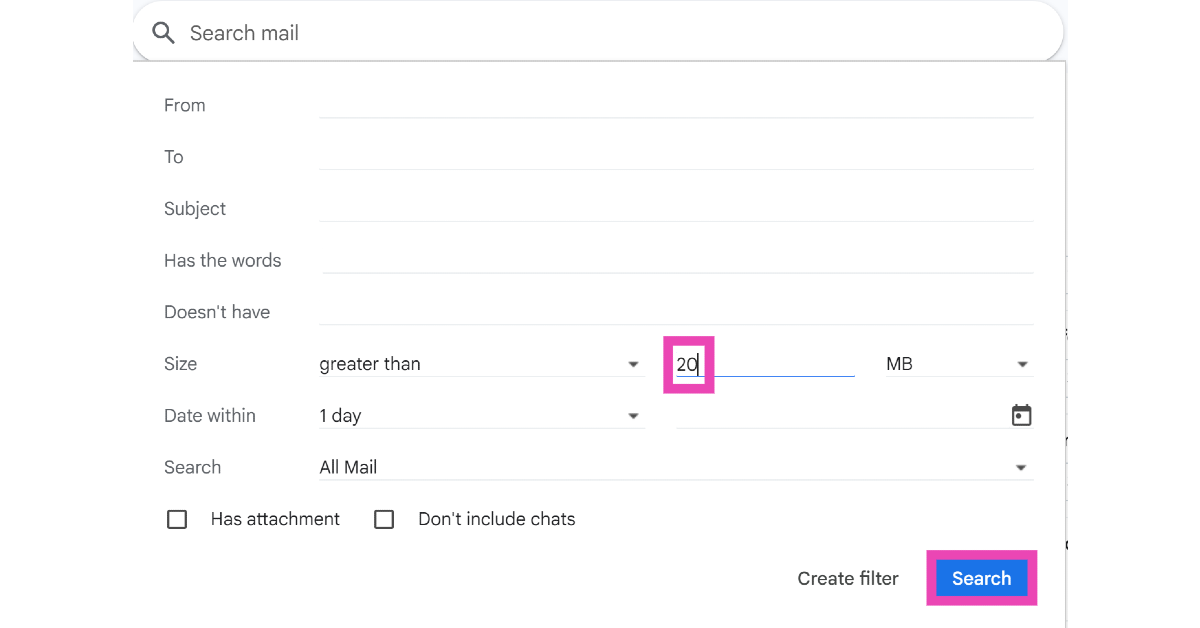Open the MB size unit dropdown
Screen dimensions: 1200x628
click(957, 364)
